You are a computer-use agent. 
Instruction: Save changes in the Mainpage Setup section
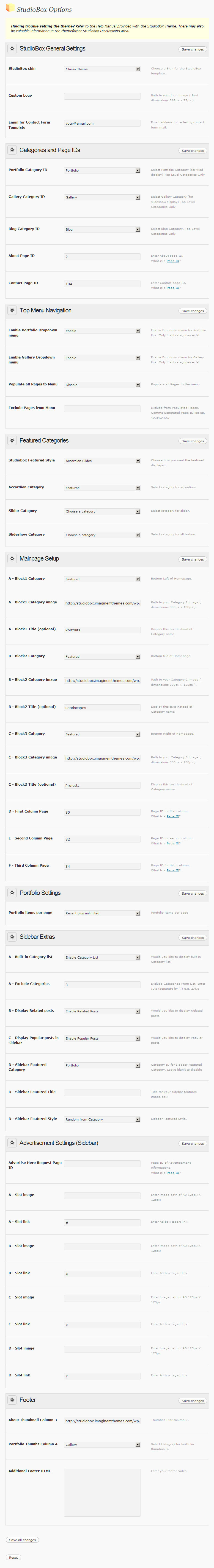point(193,559)
